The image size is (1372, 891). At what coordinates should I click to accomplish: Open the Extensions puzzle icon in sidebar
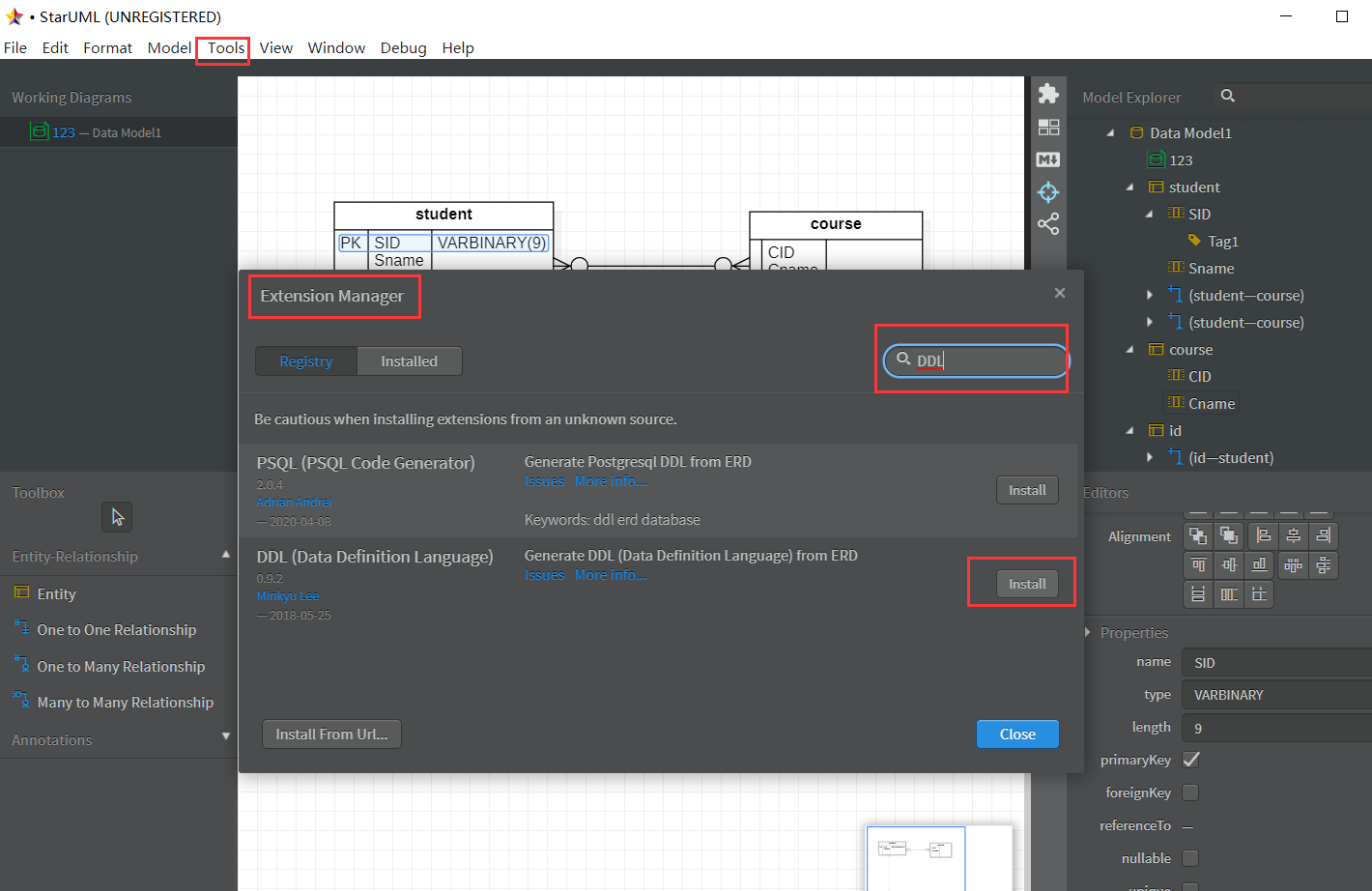1048,93
